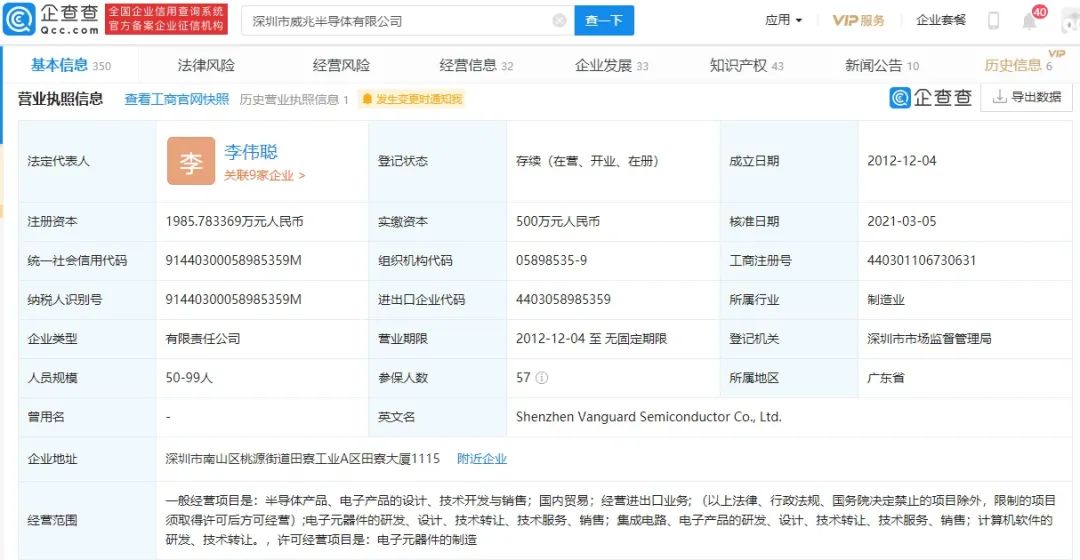Open the VIP服务 link
The image size is (1080, 560).
(x=858, y=20)
